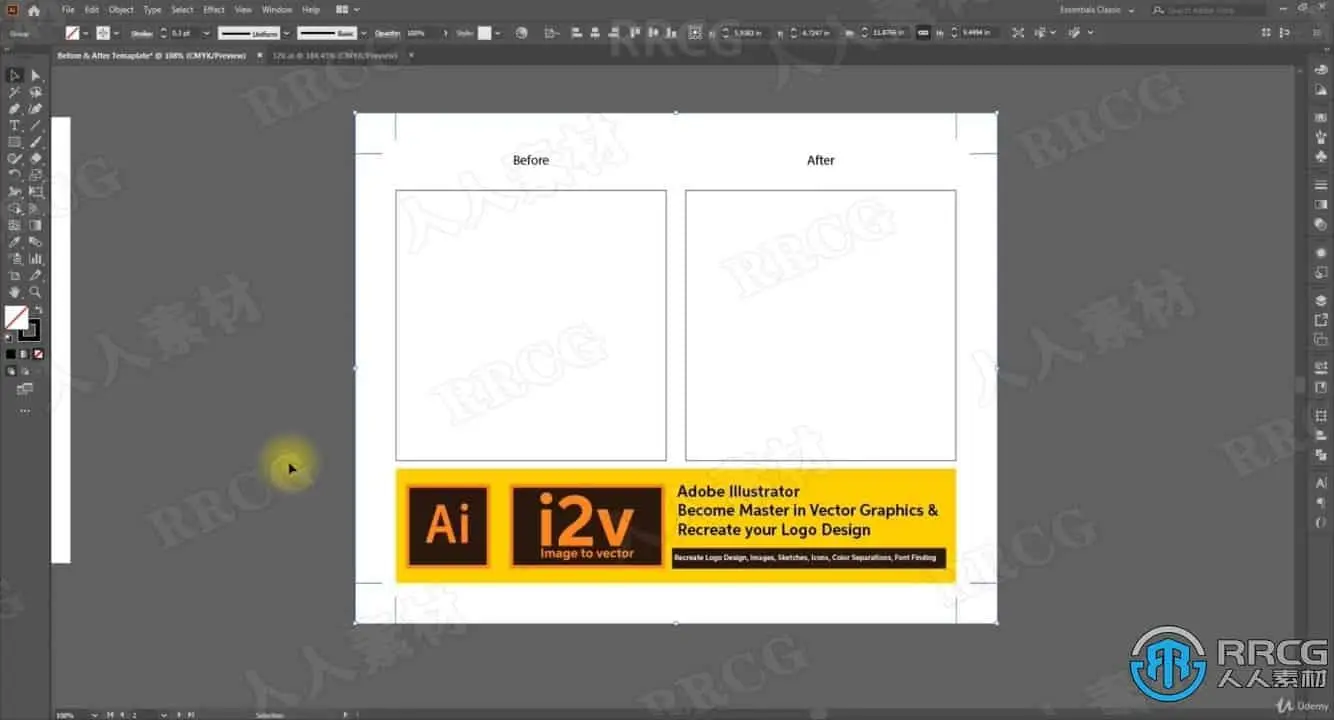Click the stroke weight value field
Screen dimensions: 1334x720
(x=184, y=33)
